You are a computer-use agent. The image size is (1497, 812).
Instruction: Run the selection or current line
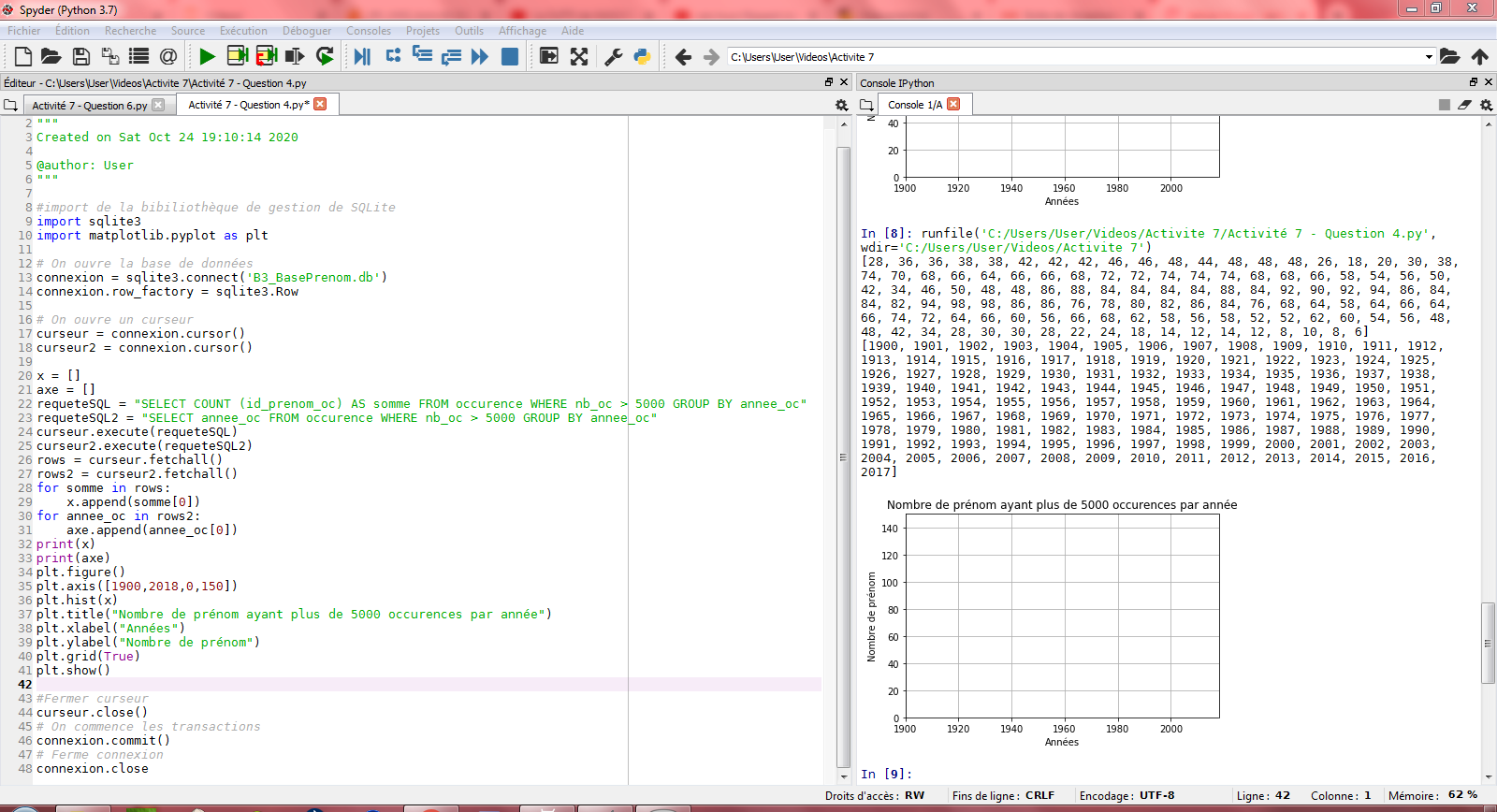[295, 56]
